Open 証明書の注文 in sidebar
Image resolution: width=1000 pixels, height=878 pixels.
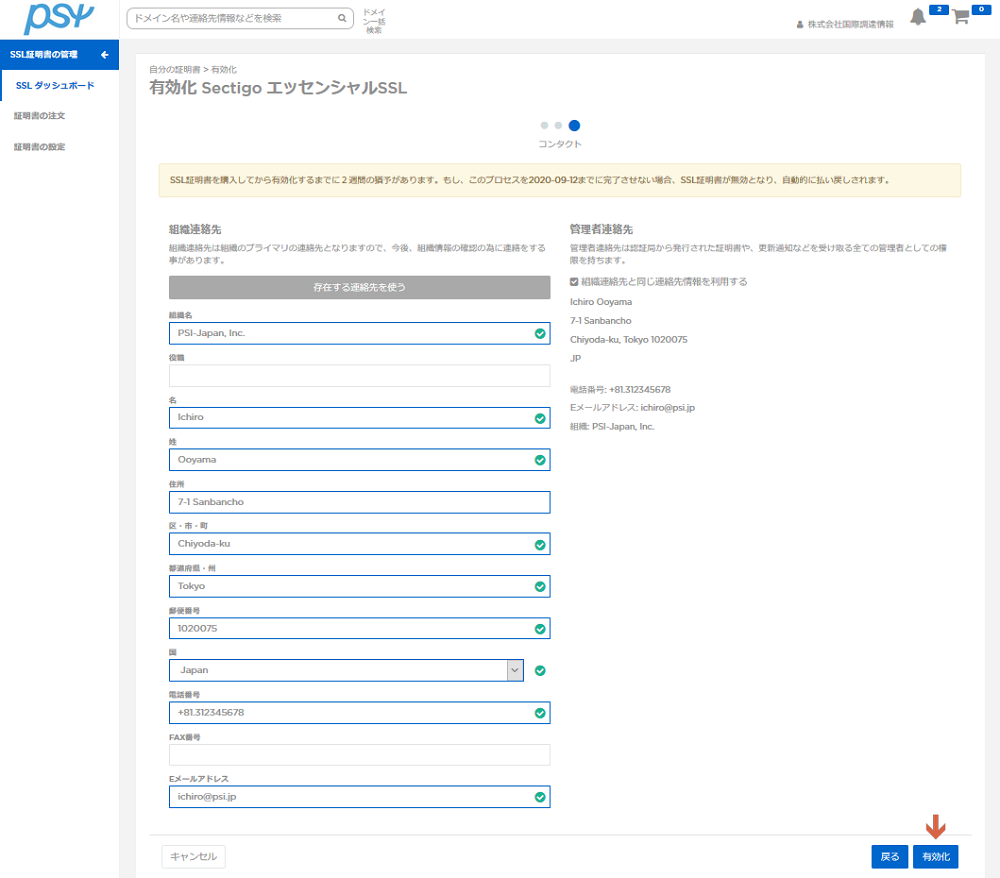(x=40, y=116)
